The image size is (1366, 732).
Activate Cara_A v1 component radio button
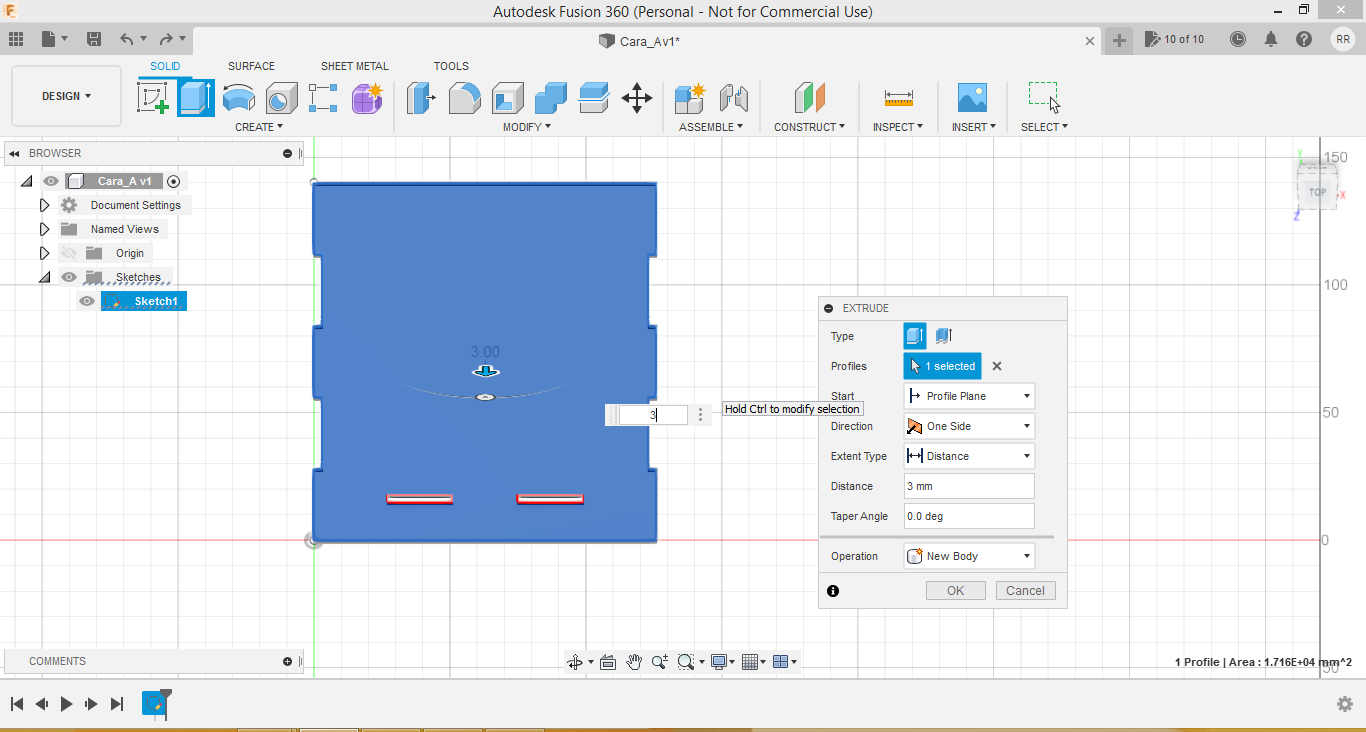(x=174, y=181)
